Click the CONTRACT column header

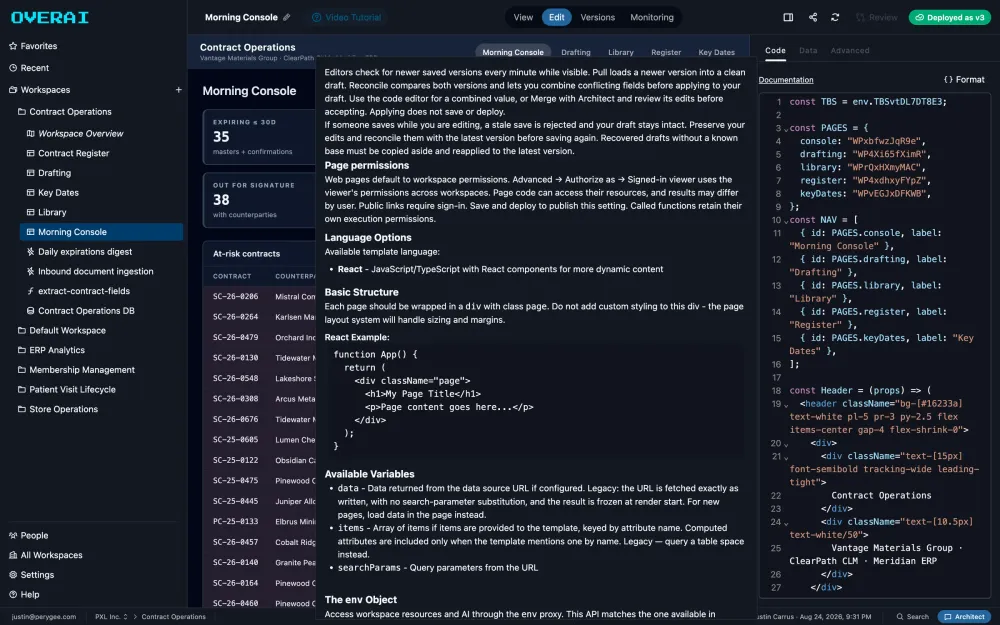pos(232,276)
